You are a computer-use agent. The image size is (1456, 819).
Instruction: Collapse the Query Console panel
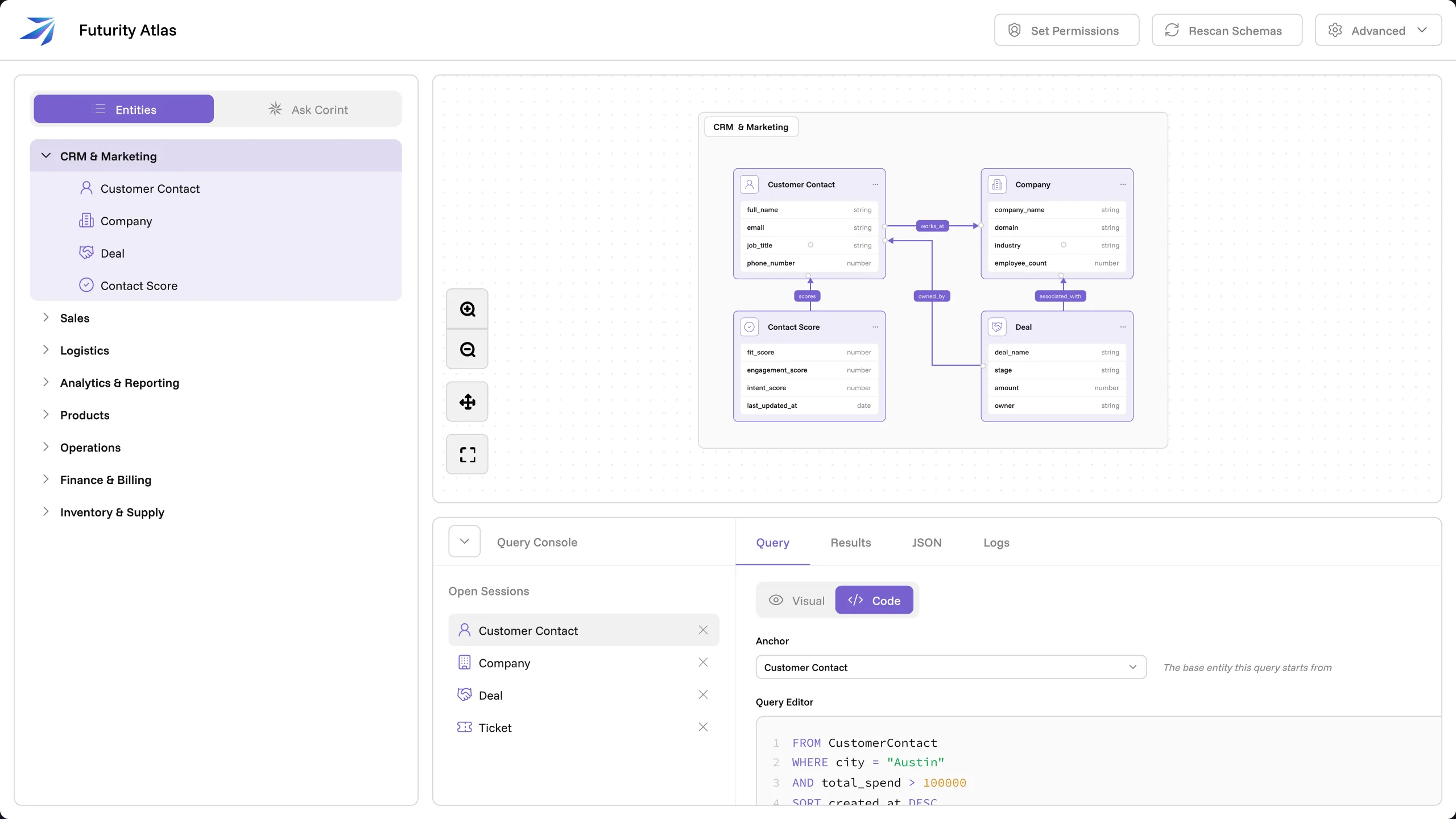[465, 541]
